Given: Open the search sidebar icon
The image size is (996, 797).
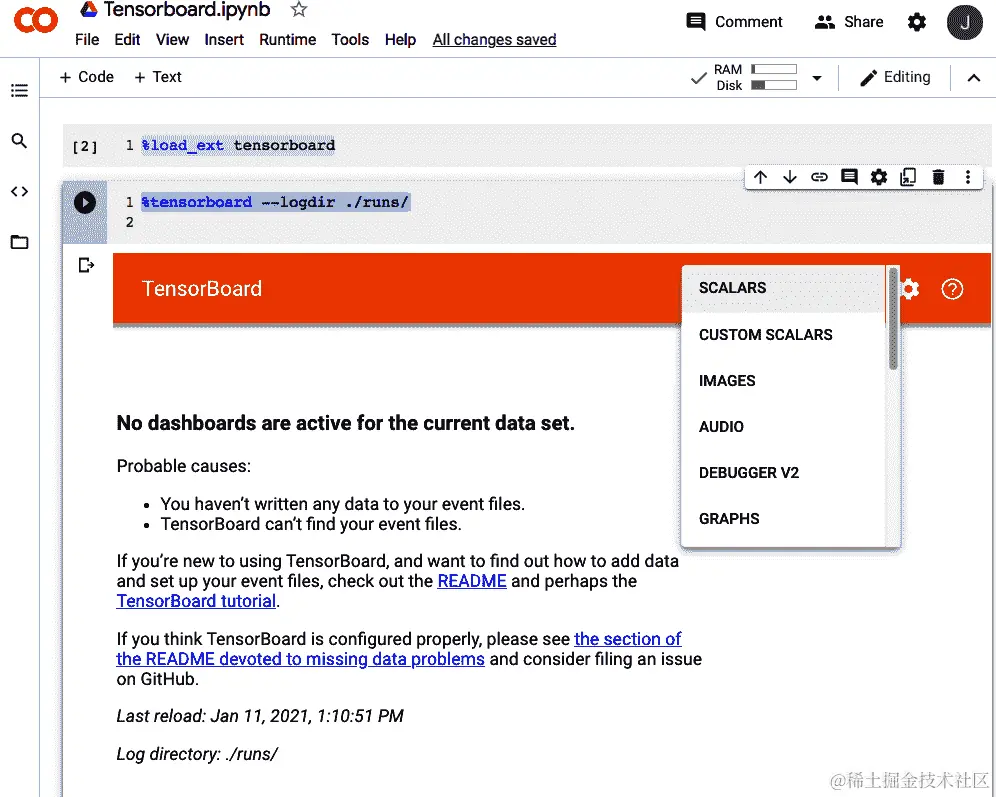Looking at the screenshot, I should [20, 141].
